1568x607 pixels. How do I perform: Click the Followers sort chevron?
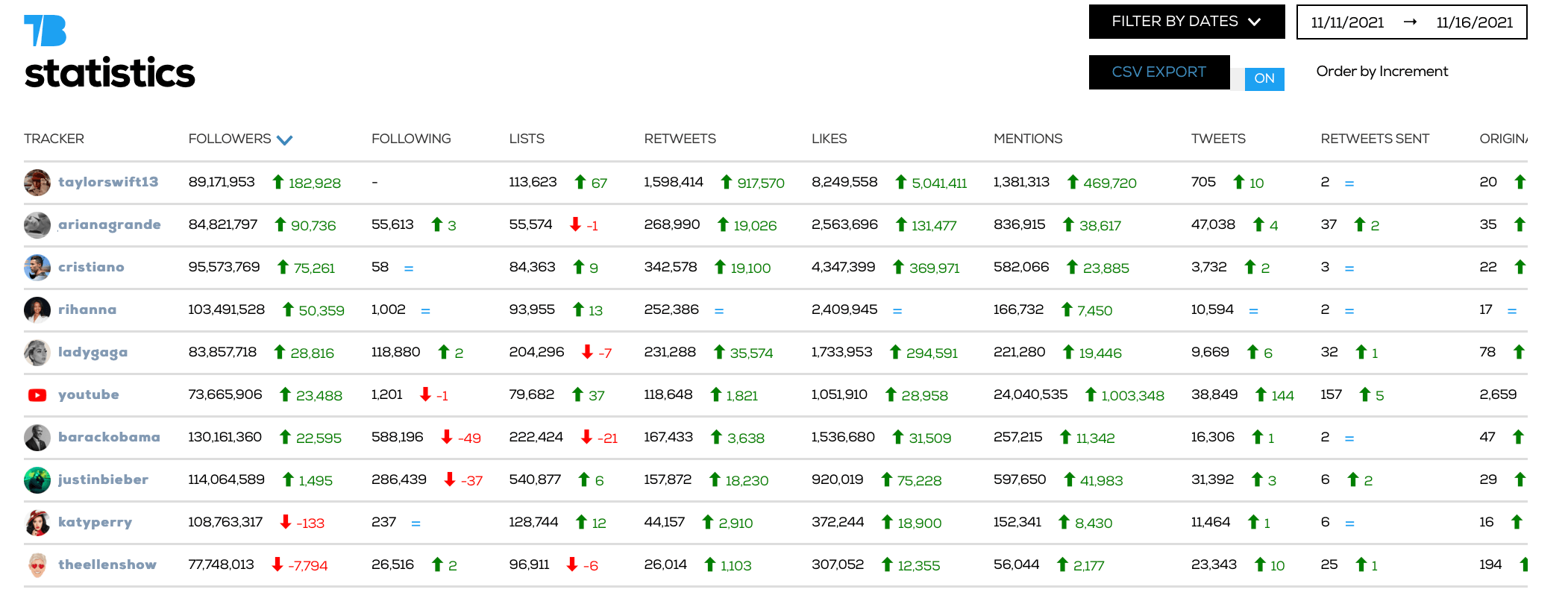pyautogui.click(x=284, y=139)
